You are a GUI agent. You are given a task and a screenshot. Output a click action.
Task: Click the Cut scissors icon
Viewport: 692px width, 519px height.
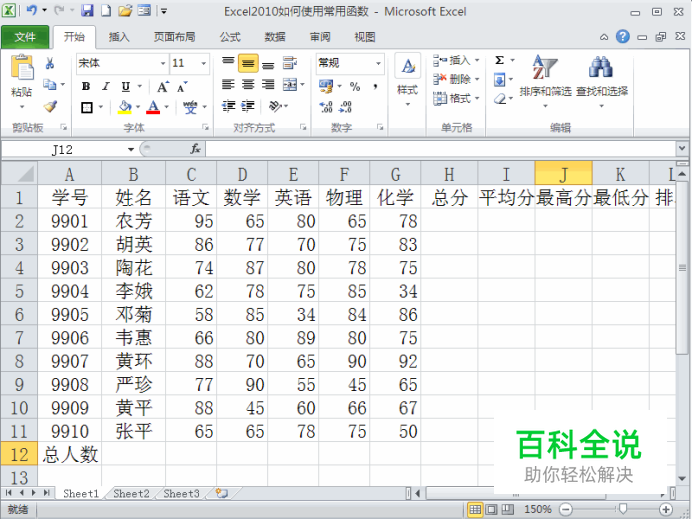click(x=50, y=64)
